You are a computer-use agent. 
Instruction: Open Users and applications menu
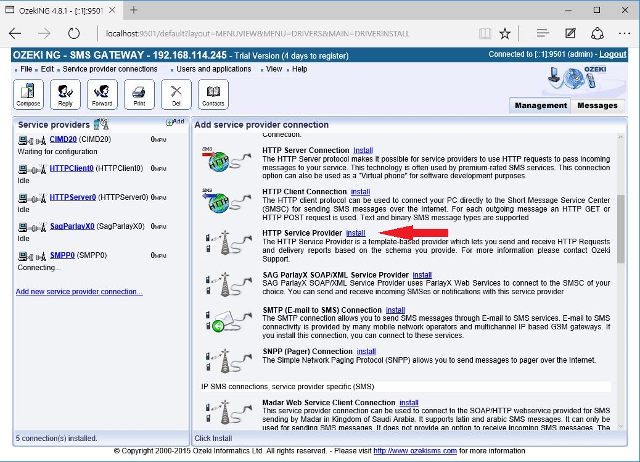(x=213, y=69)
